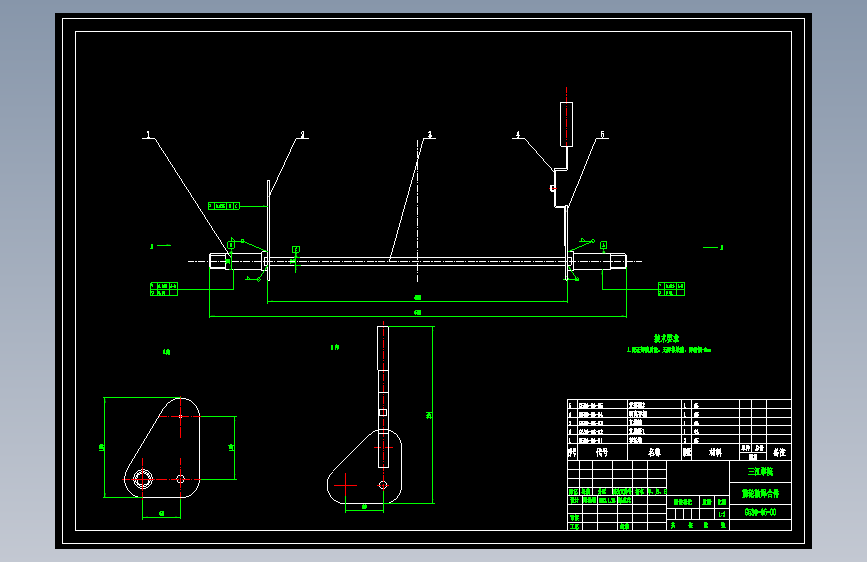The width and height of the screenshot is (867, 562).
Task: Select the drawing number ending in -06-00
Action: tap(760, 512)
